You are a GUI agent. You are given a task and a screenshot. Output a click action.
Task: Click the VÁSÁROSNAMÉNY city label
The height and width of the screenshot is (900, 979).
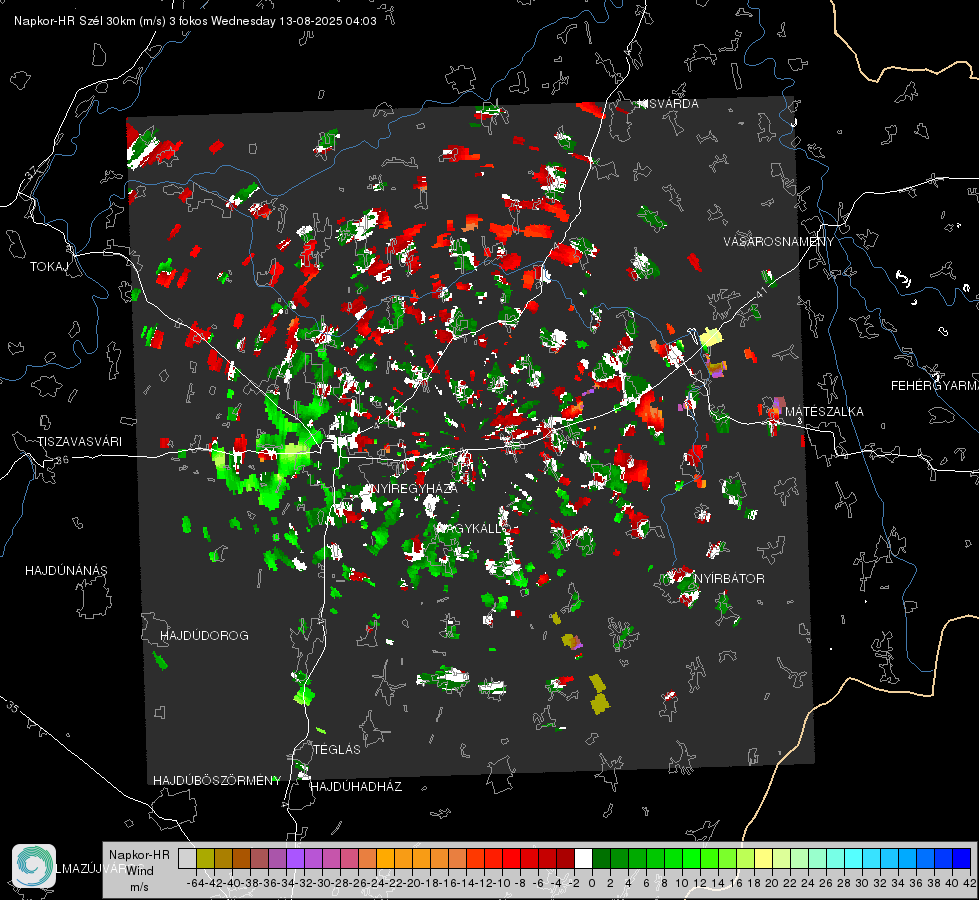[x=779, y=242]
